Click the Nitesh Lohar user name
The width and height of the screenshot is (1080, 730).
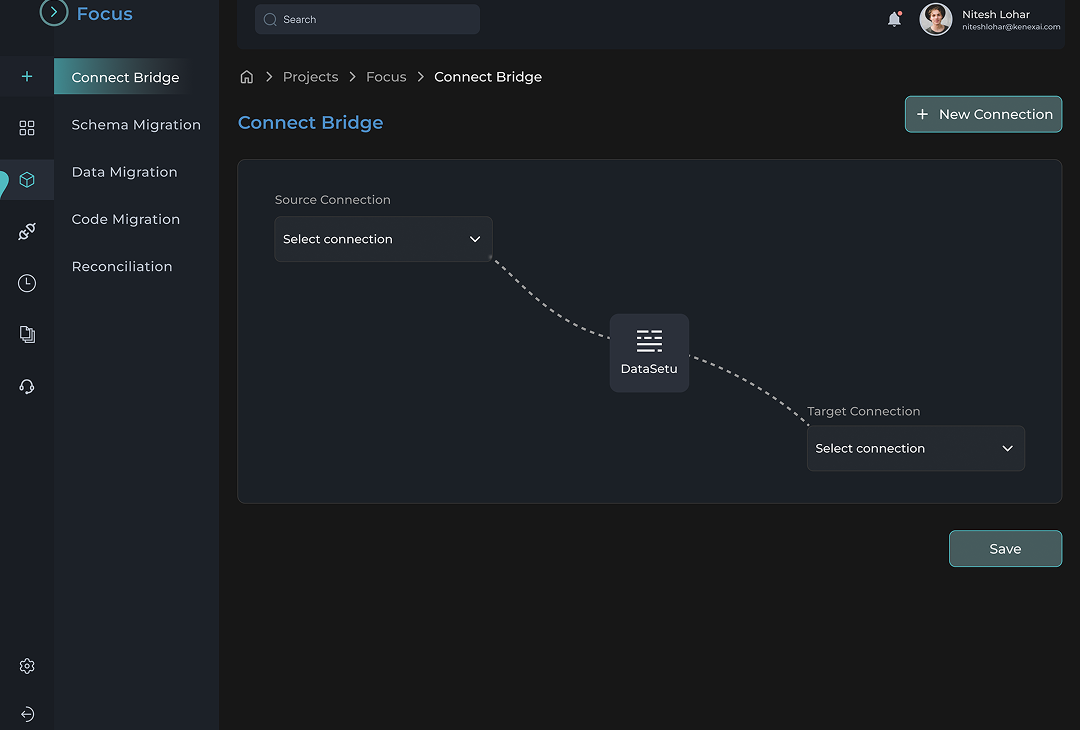(995, 14)
